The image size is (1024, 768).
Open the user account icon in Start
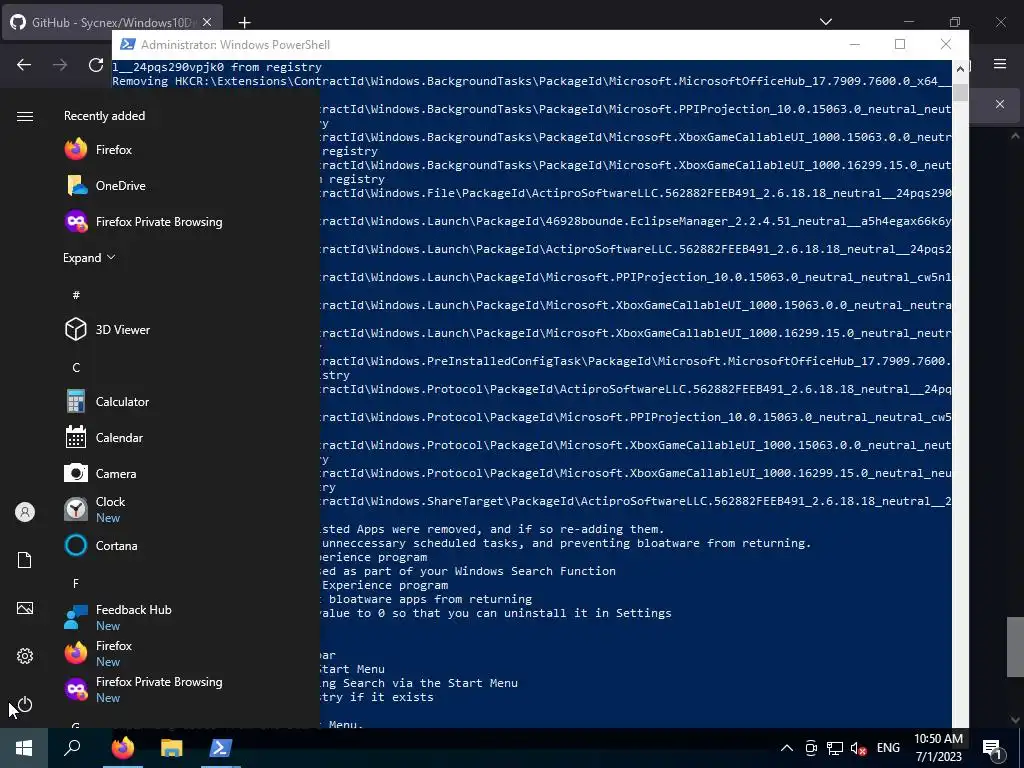click(x=25, y=511)
